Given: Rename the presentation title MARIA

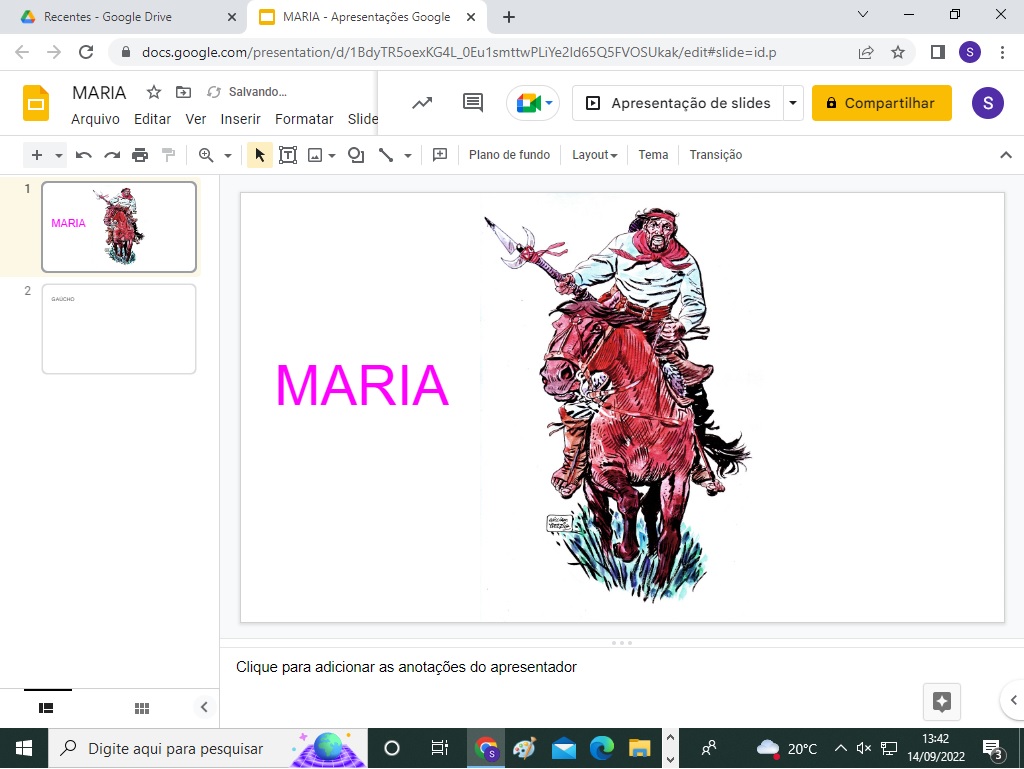Looking at the screenshot, I should 99,93.
